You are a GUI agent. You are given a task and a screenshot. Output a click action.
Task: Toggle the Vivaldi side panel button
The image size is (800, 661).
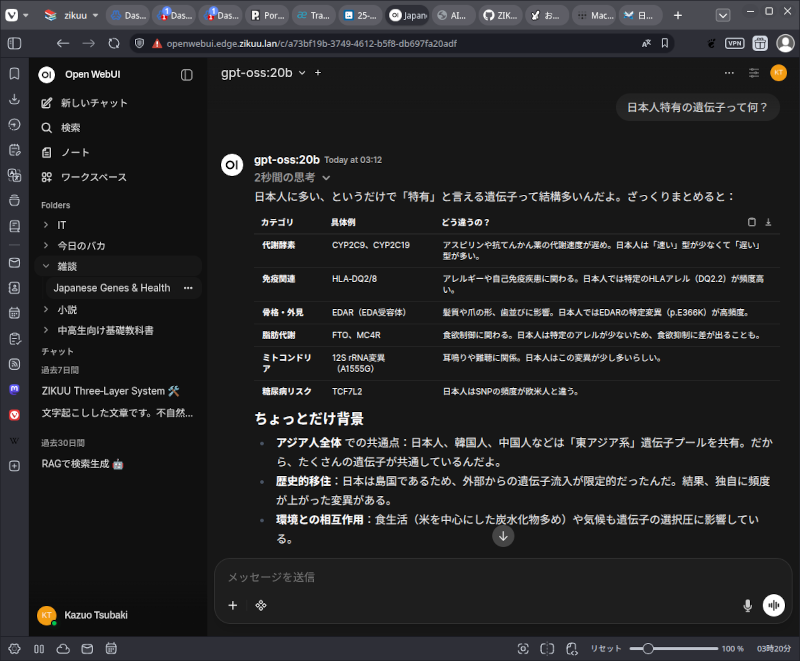pyautogui.click(x=14, y=43)
